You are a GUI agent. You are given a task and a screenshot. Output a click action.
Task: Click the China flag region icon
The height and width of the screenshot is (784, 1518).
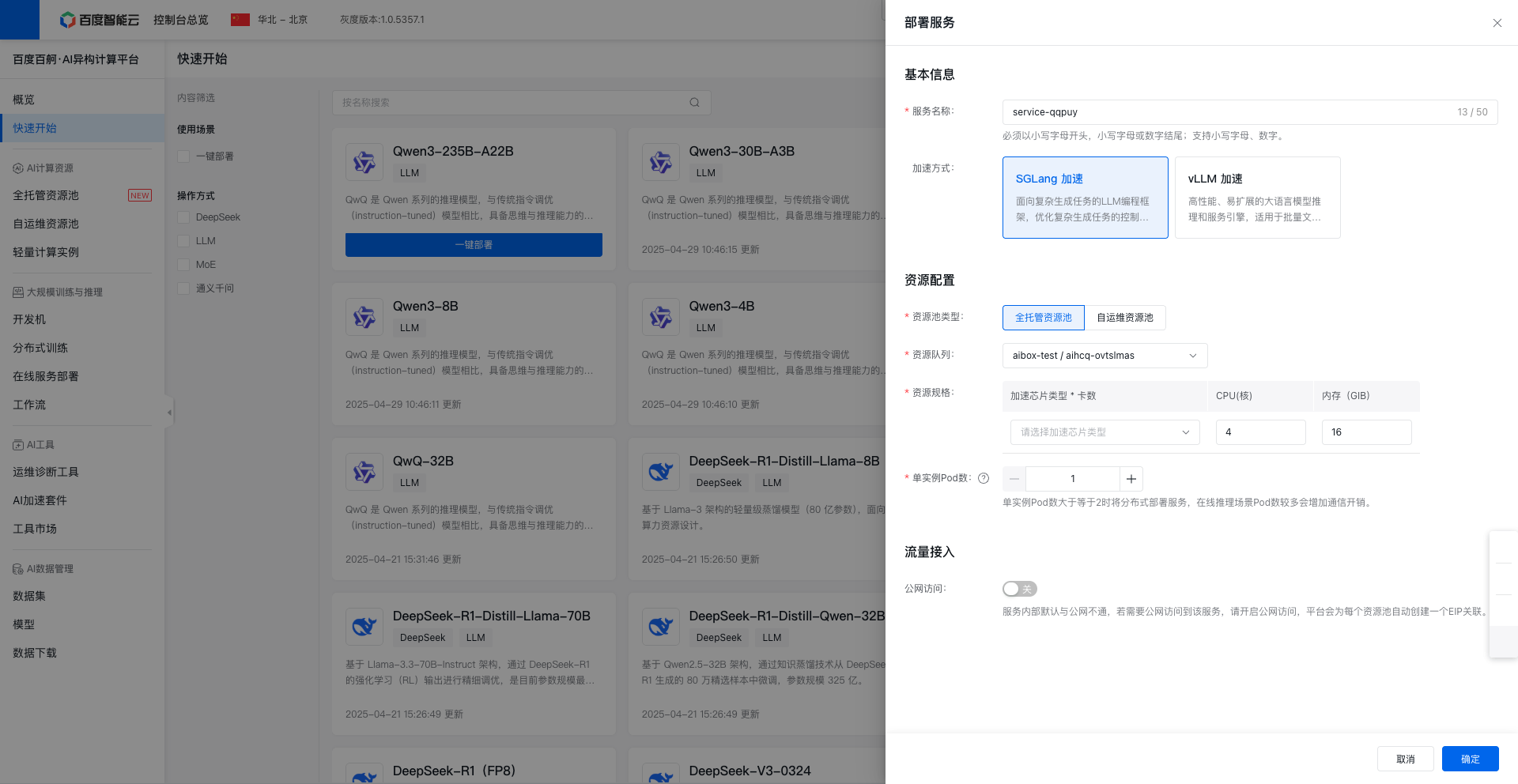(240, 20)
